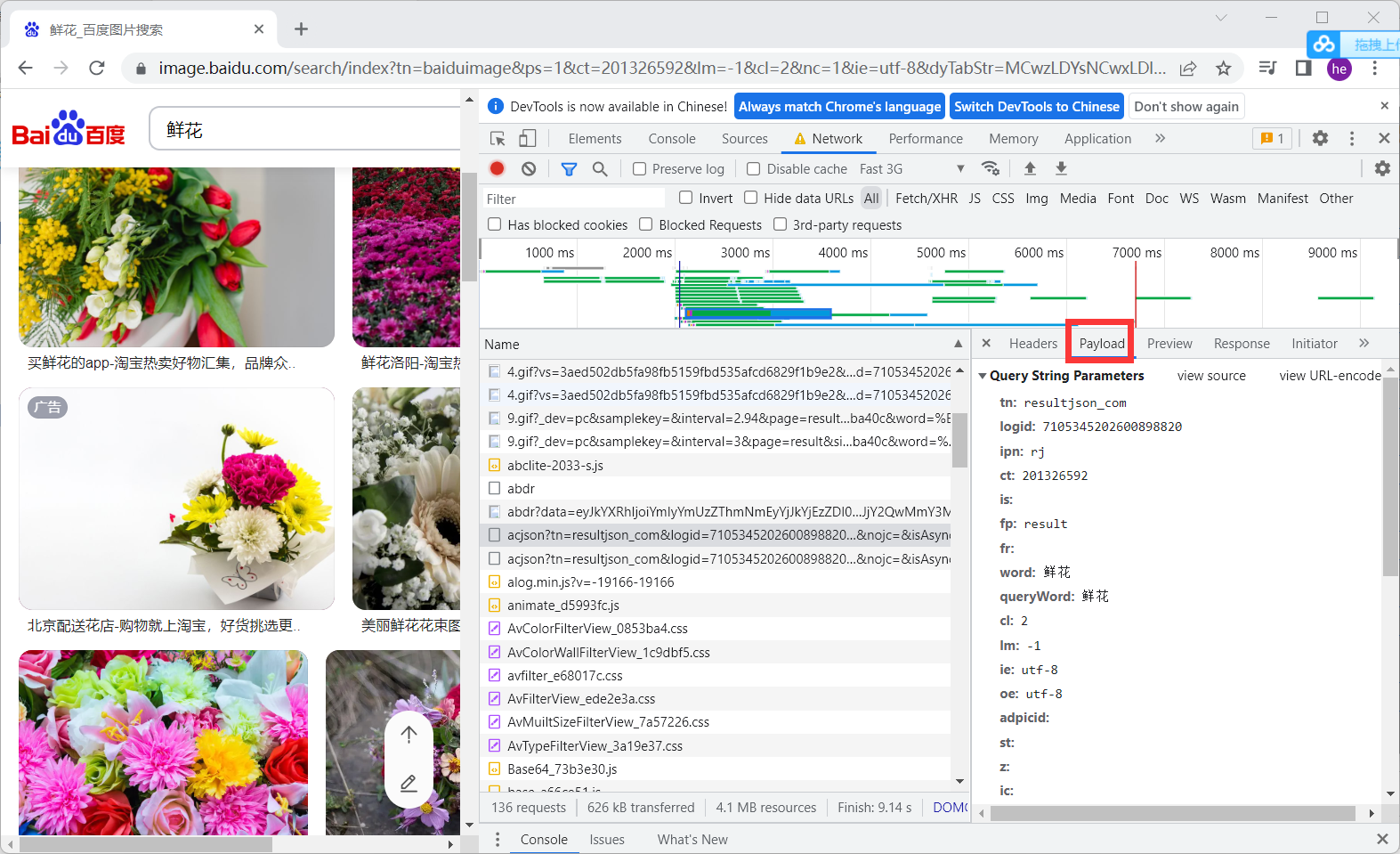Click the pencil feedback icon on Baidu page
Image resolution: width=1400 pixels, height=854 pixels.
[409, 784]
